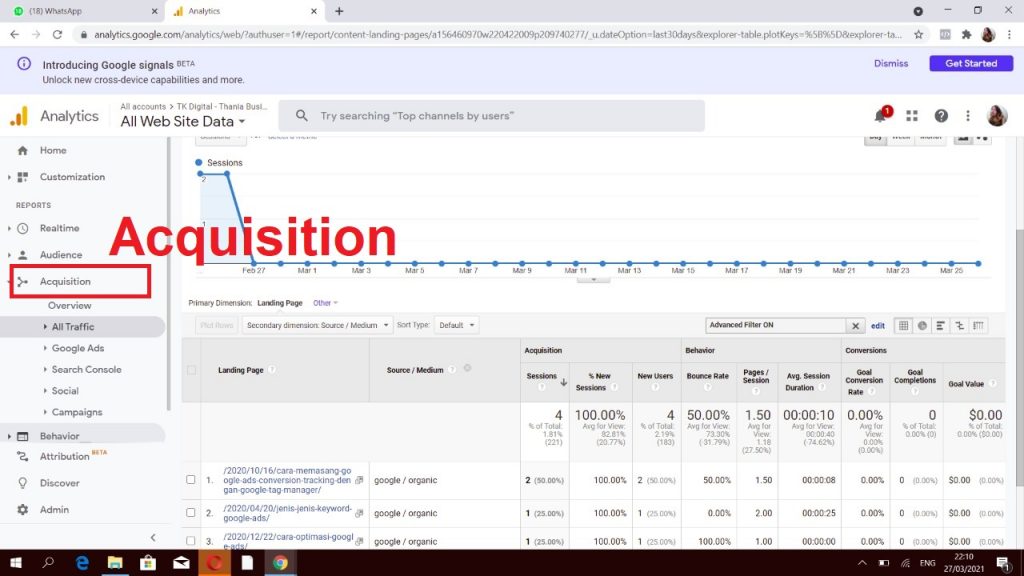Select checkbox for jenis-jenis-keyword row
This screenshot has width=1024, height=576.
pyautogui.click(x=191, y=513)
